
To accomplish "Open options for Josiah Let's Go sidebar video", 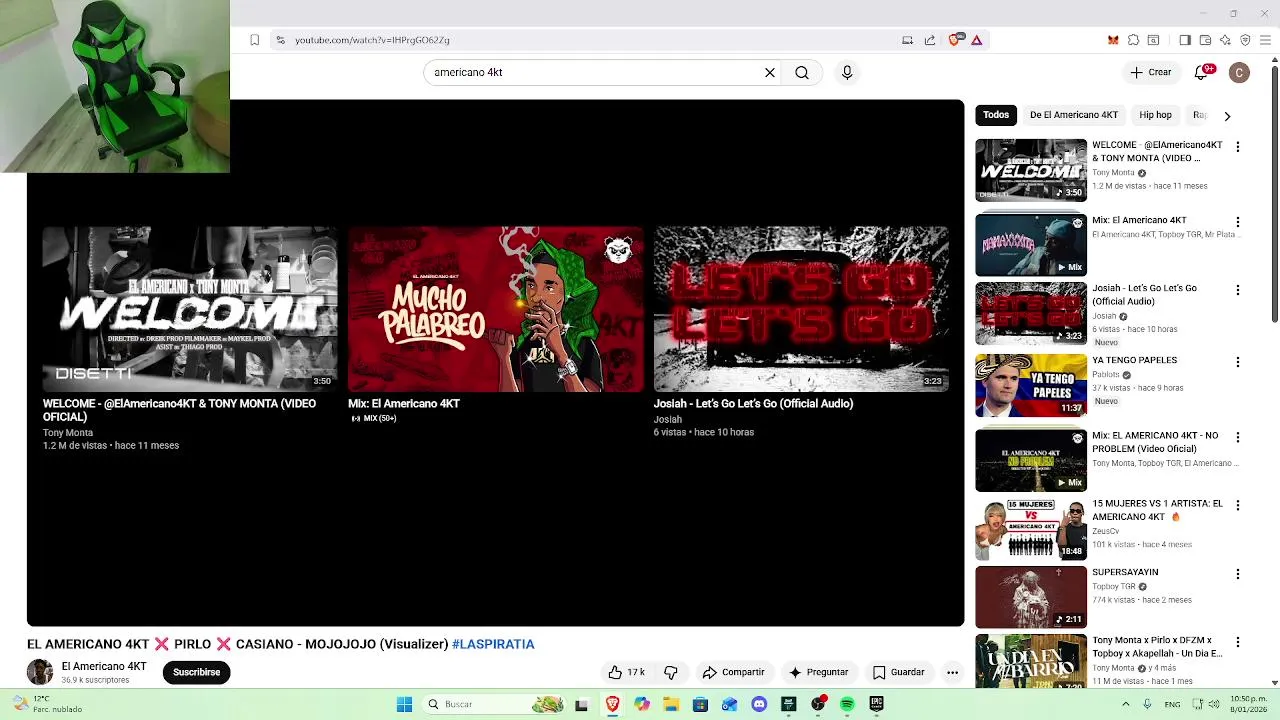I will (x=1238, y=290).
